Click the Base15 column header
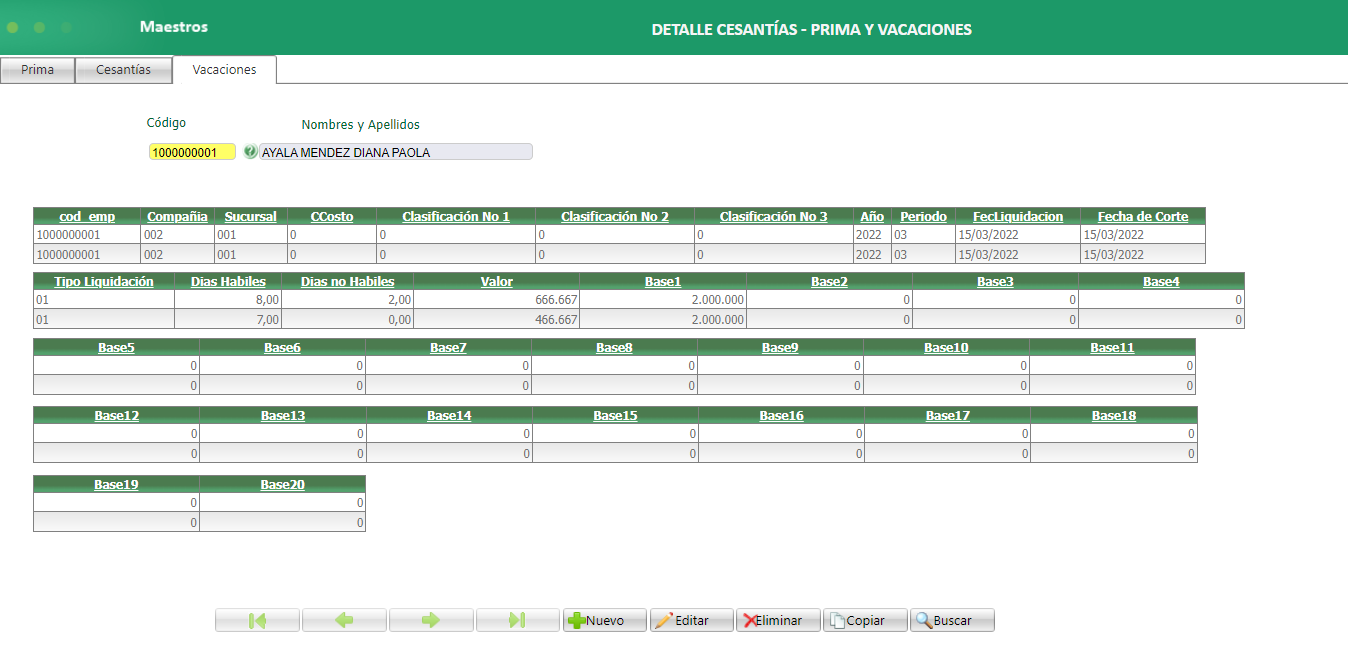 tap(615, 415)
